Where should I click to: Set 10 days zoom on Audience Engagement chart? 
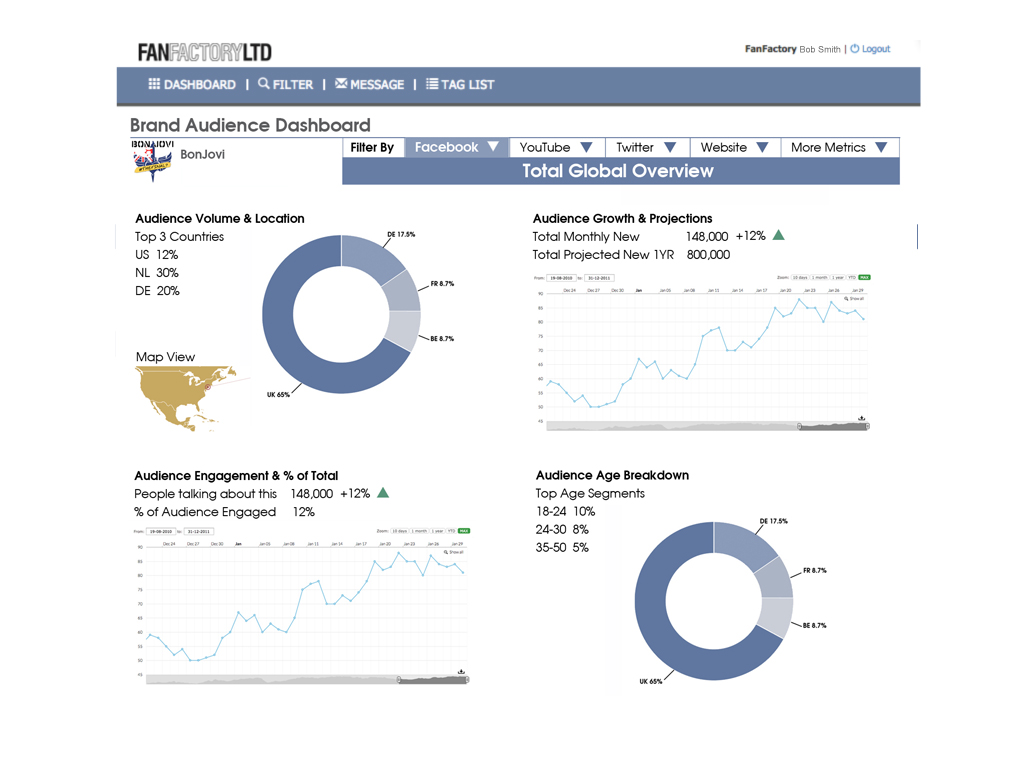pos(400,531)
